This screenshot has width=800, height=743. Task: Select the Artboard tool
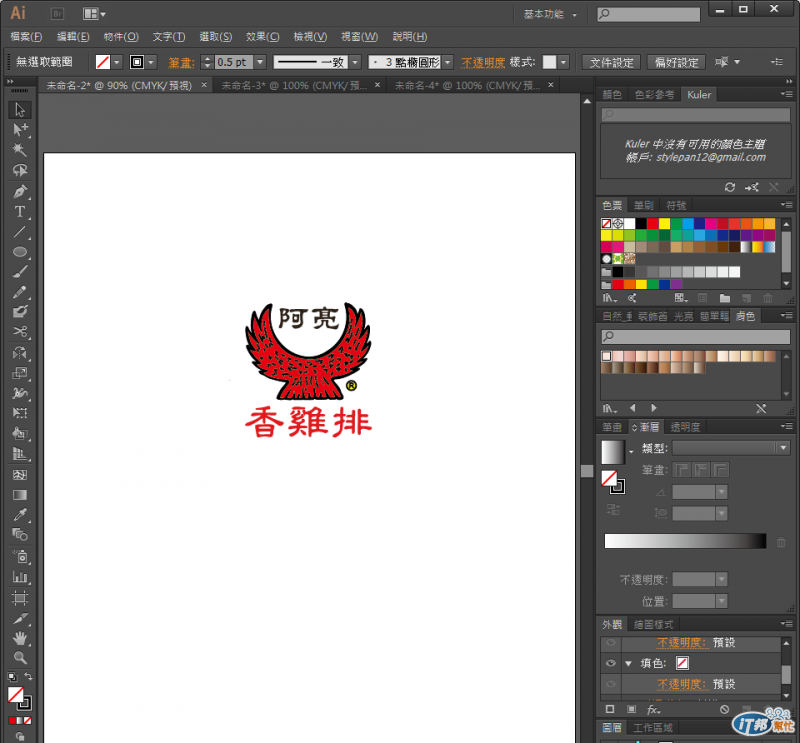(19, 598)
